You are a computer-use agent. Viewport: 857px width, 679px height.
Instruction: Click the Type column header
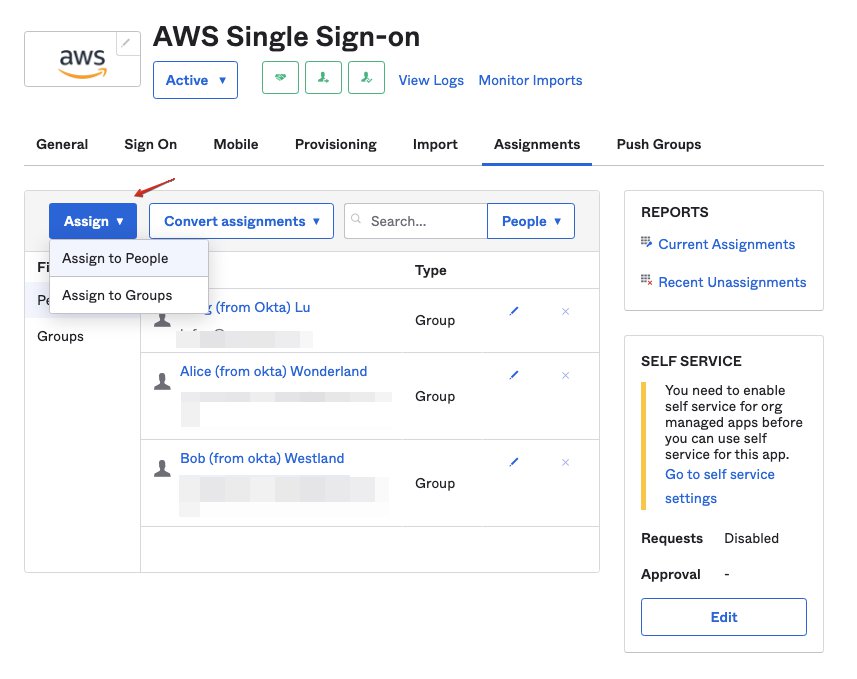[x=430, y=270]
